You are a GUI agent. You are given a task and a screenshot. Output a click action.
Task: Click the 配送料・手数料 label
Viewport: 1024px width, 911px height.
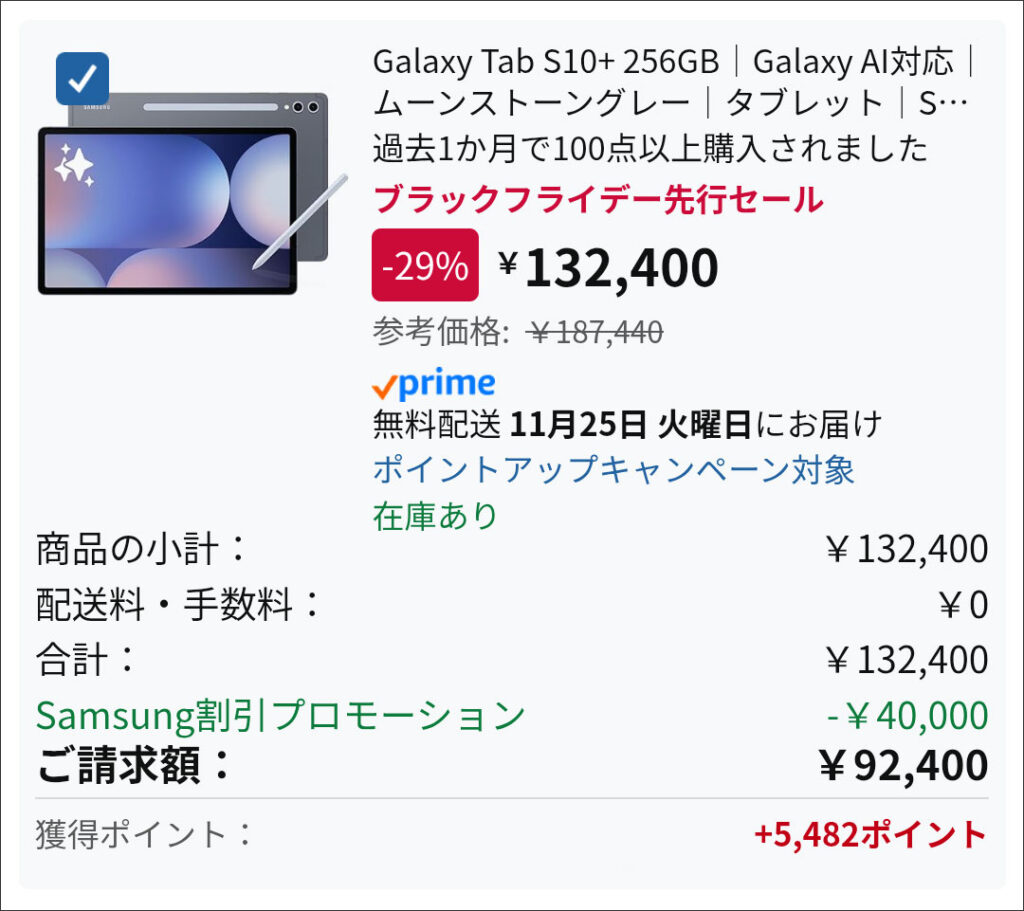(x=180, y=604)
